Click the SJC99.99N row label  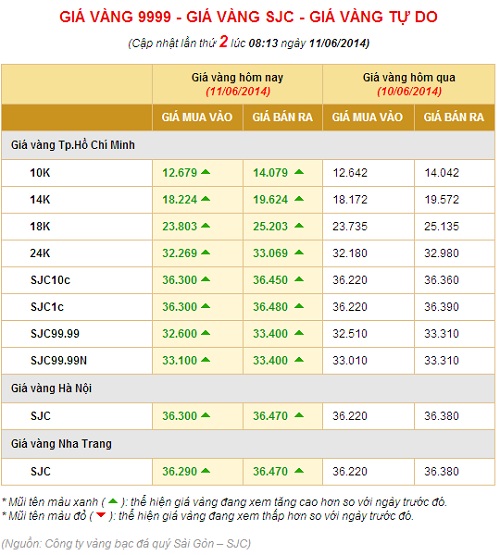click(58, 360)
